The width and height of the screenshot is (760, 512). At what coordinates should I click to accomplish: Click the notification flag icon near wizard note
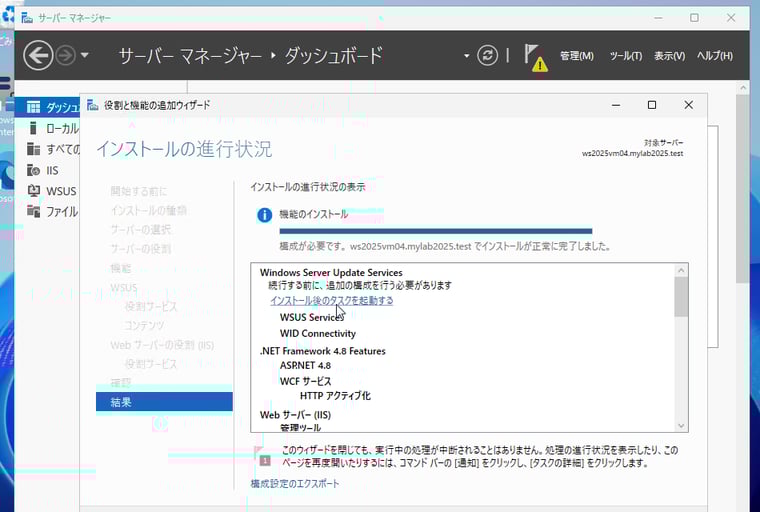click(x=264, y=456)
